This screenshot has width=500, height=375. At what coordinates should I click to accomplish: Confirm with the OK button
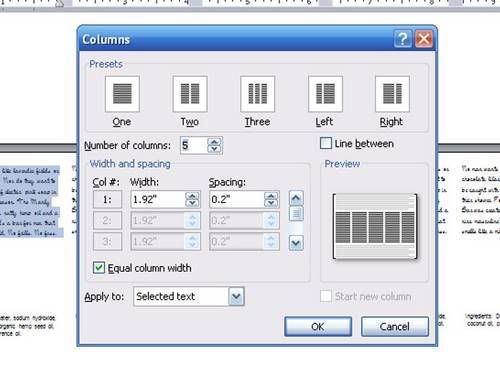point(318,326)
